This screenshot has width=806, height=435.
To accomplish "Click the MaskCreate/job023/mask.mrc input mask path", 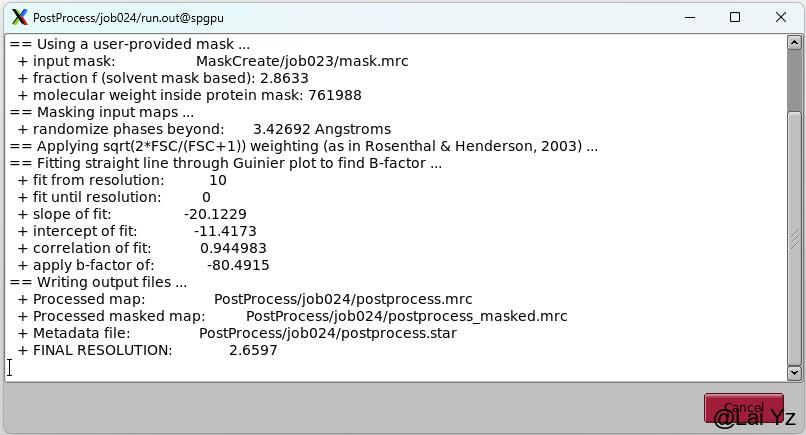I will point(302,61).
